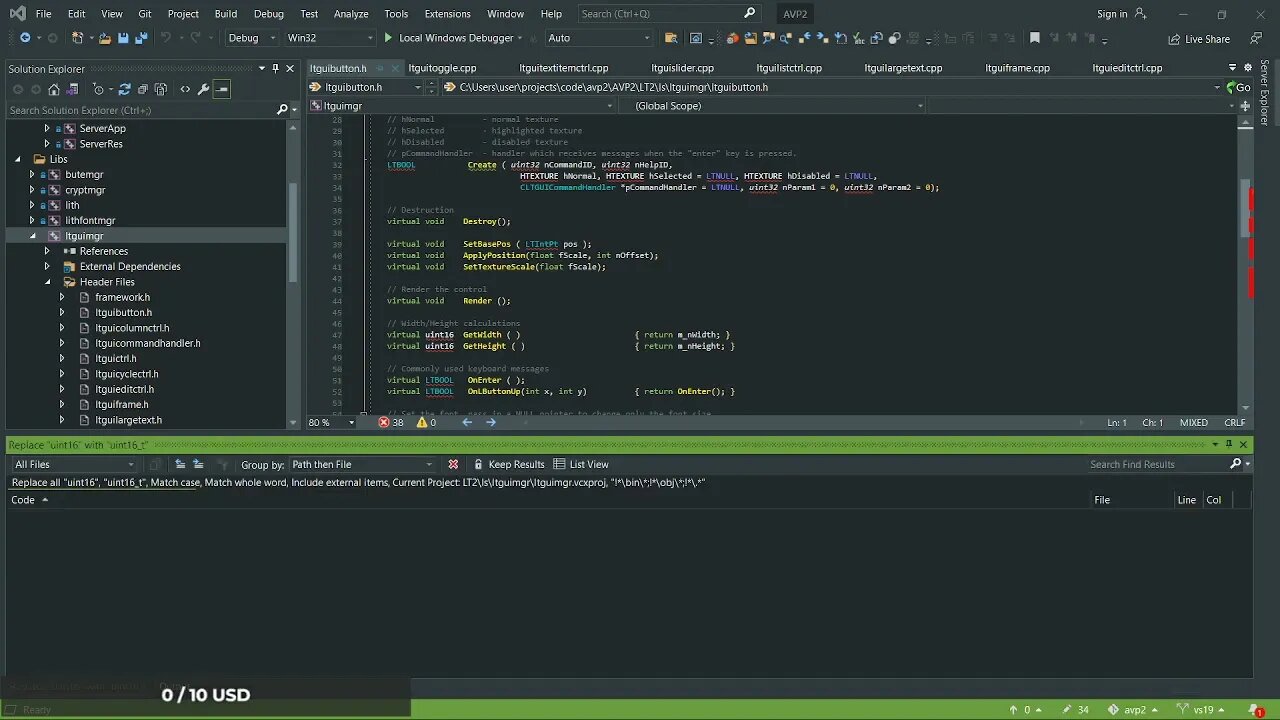Switch to ltguislider.cpp tab
The height and width of the screenshot is (720, 1280).
point(682,68)
